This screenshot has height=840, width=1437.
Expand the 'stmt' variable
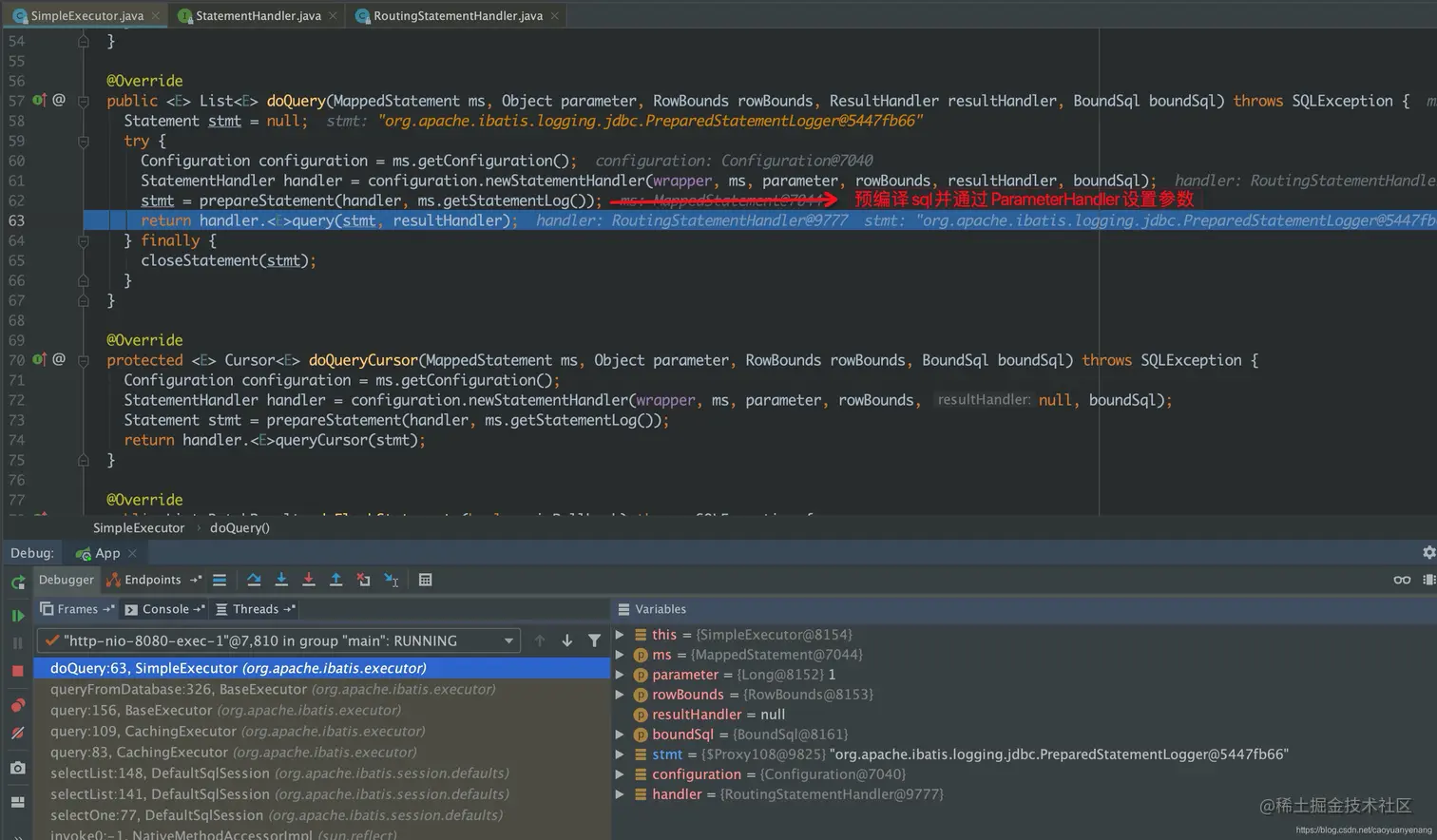pyautogui.click(x=620, y=754)
